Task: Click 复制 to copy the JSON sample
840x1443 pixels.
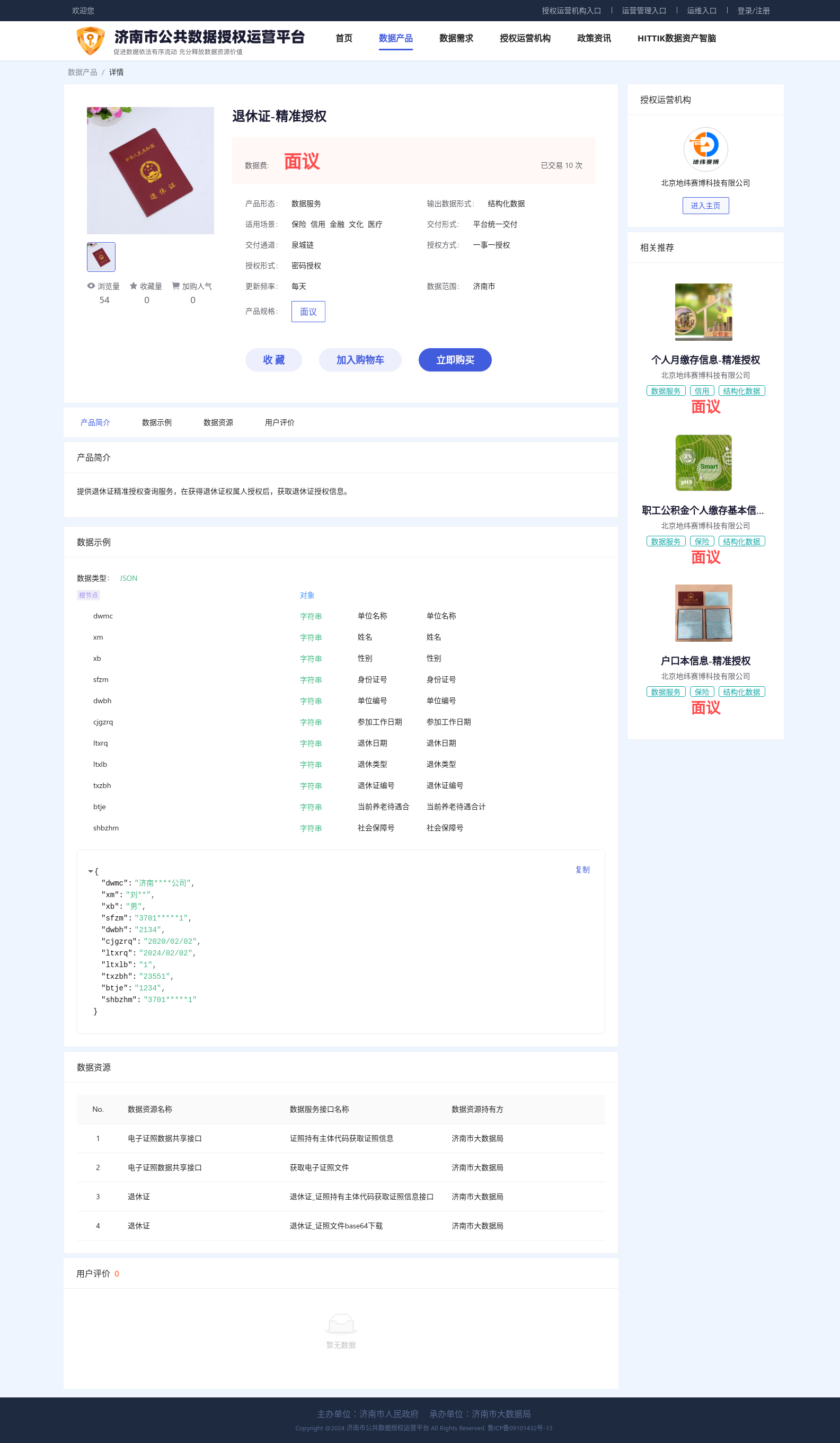Action: [x=582, y=870]
